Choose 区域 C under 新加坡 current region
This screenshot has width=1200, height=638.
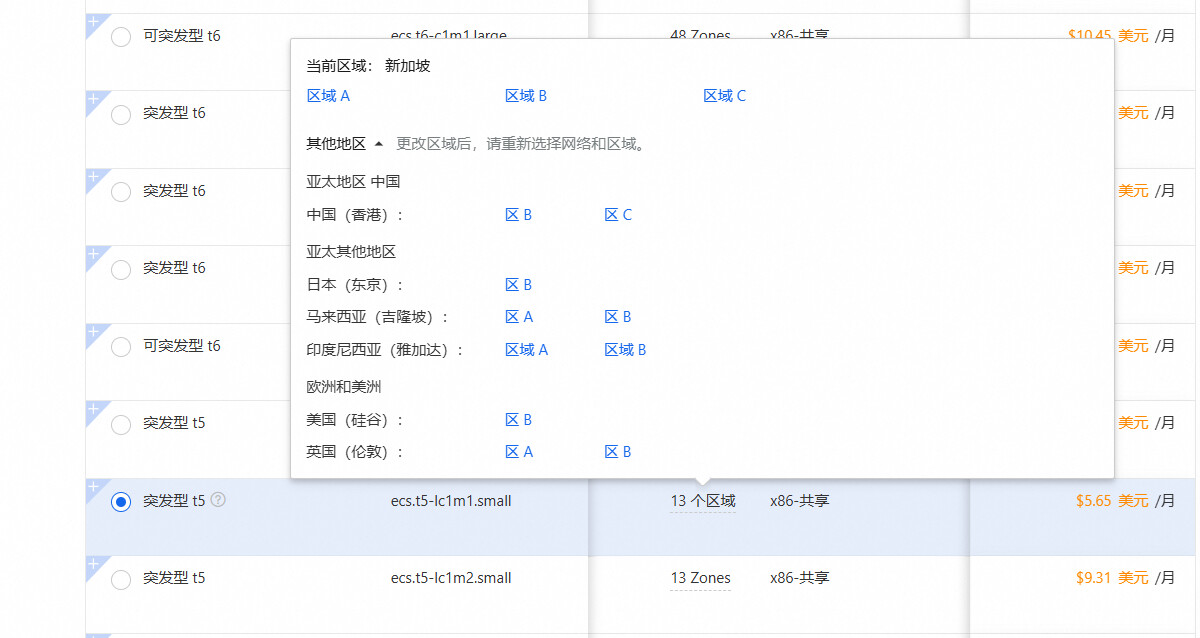724,96
